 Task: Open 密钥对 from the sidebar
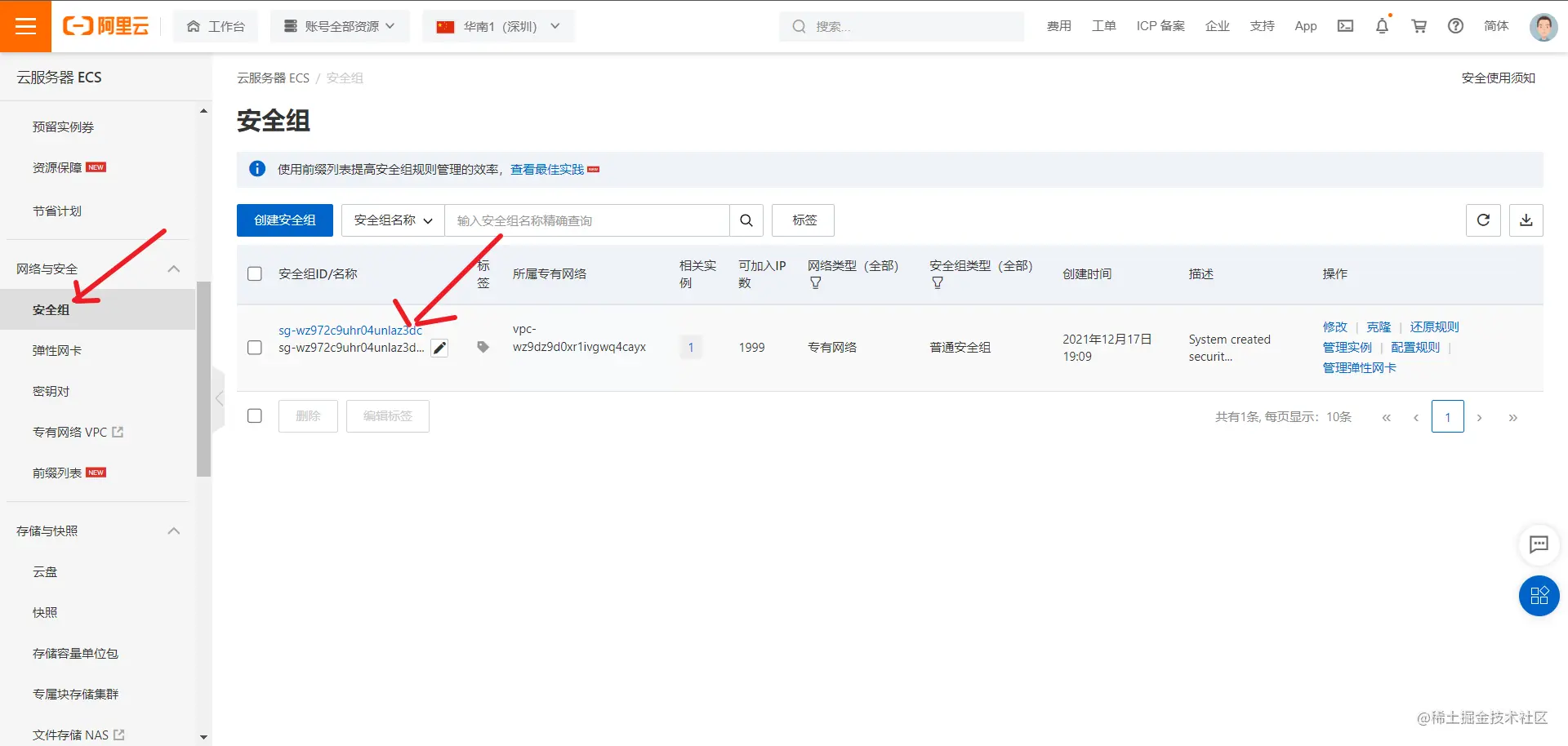(51, 391)
